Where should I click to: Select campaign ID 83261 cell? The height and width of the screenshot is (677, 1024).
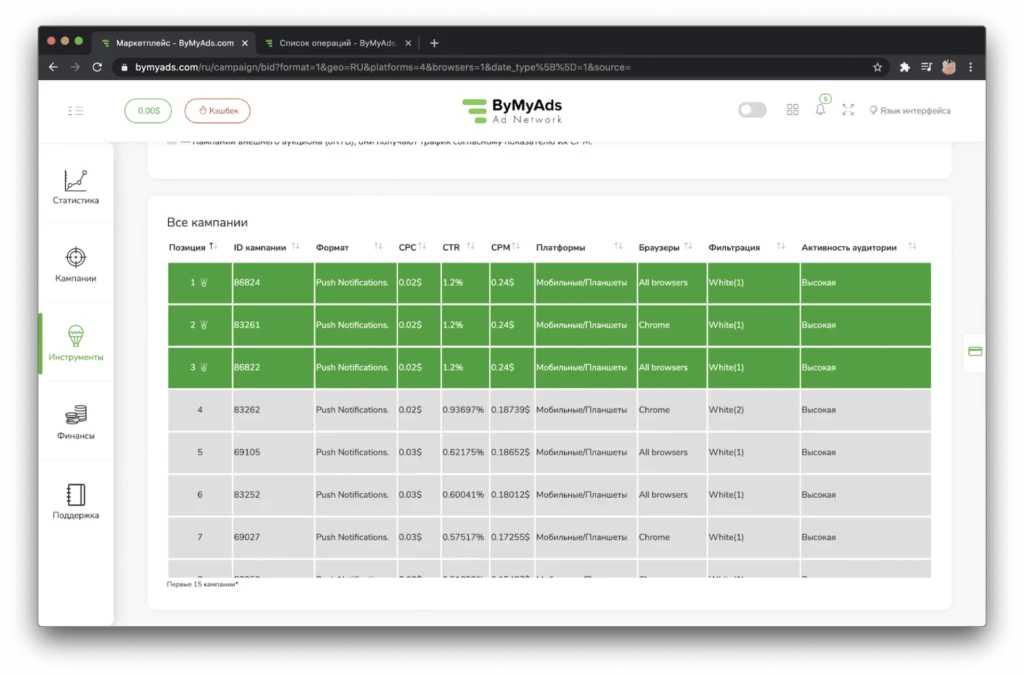pos(273,325)
